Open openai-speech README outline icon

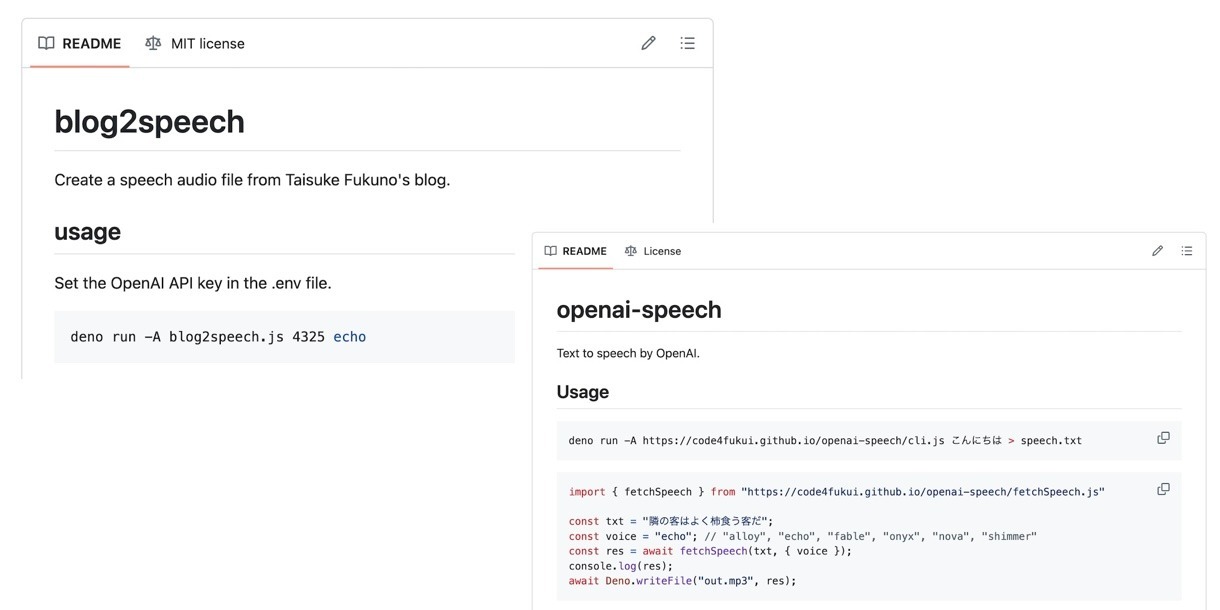(x=1186, y=251)
